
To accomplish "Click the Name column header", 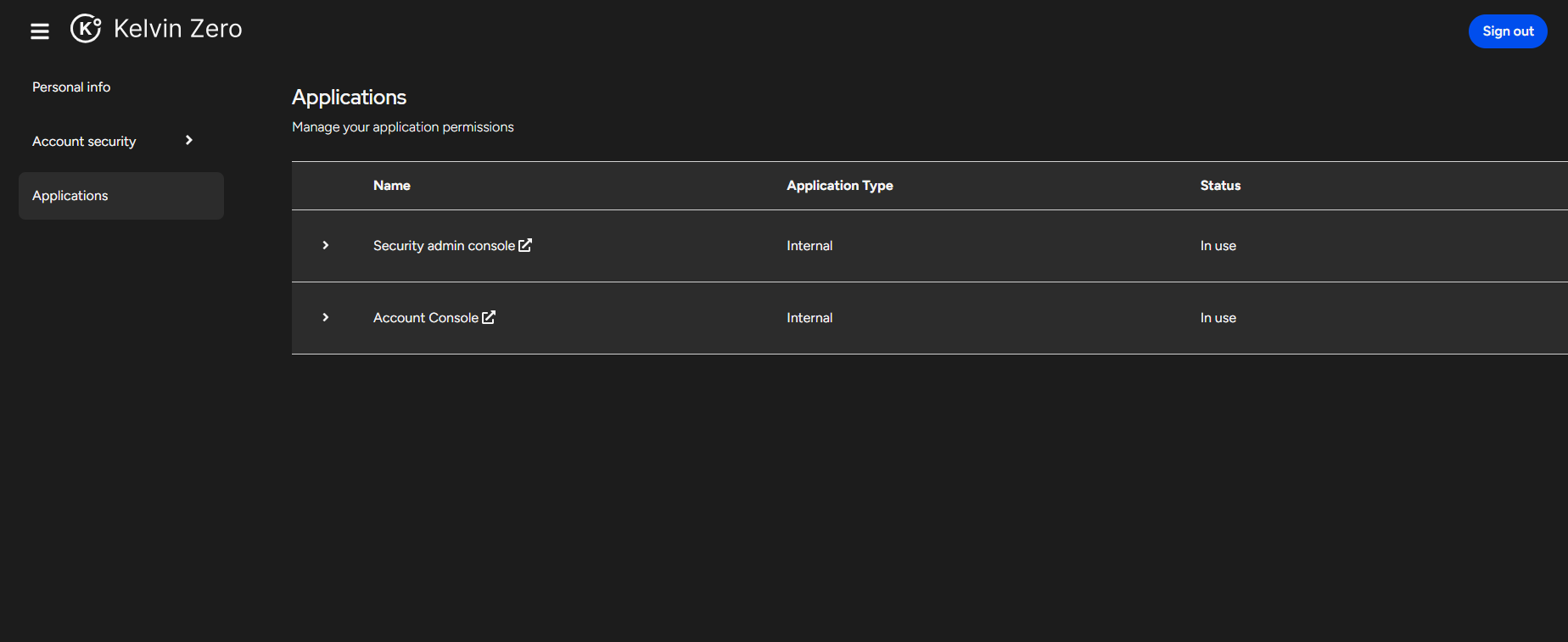I will tap(392, 186).
